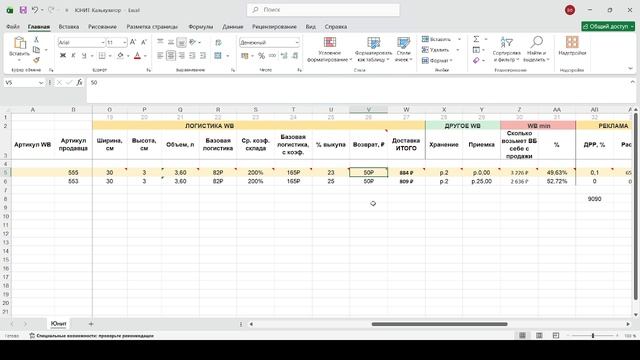Switch to the Разметка страницы ribbon tab
This screenshot has width=640, height=360.
point(152,27)
